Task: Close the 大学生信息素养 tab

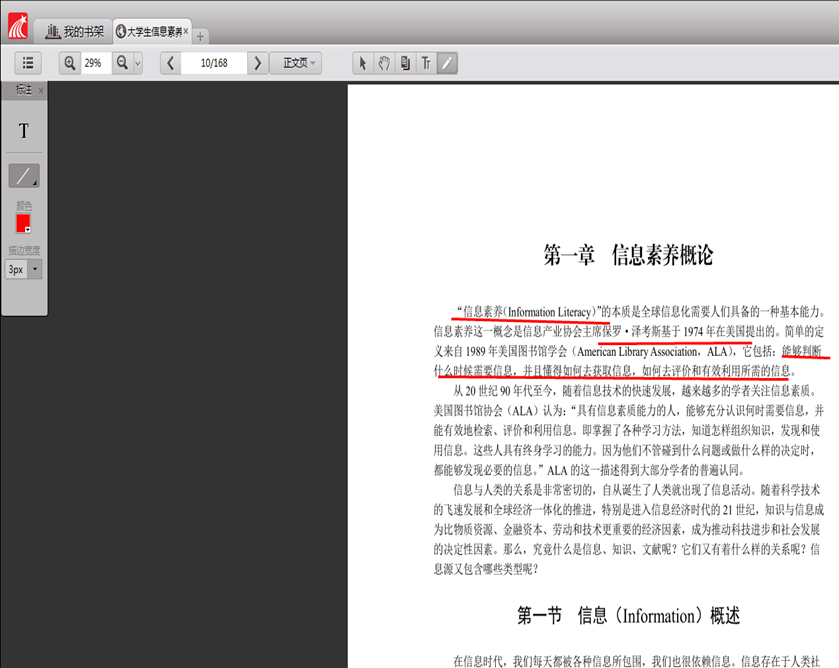Action: 186,31
